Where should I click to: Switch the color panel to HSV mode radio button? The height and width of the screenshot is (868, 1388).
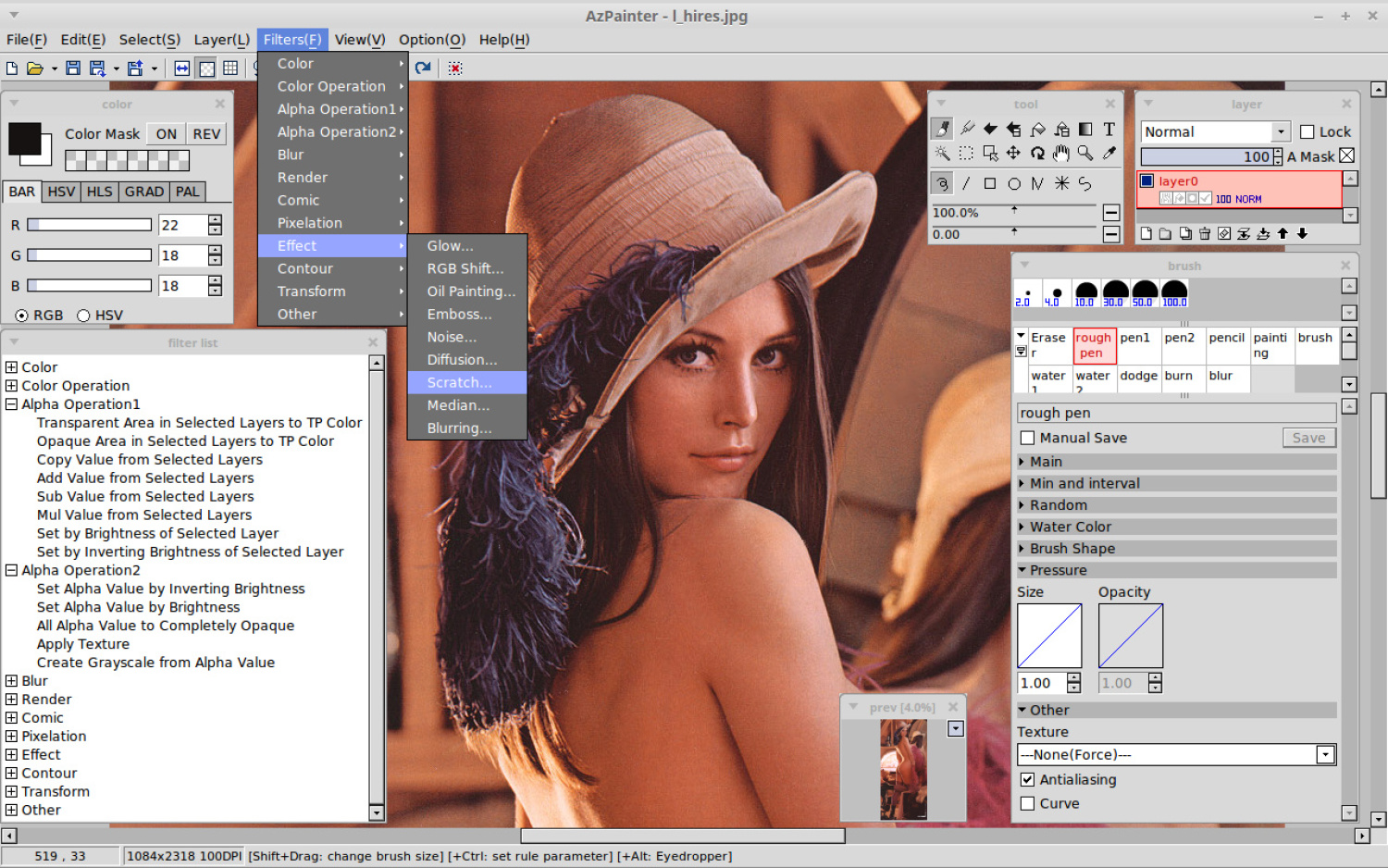click(x=84, y=315)
